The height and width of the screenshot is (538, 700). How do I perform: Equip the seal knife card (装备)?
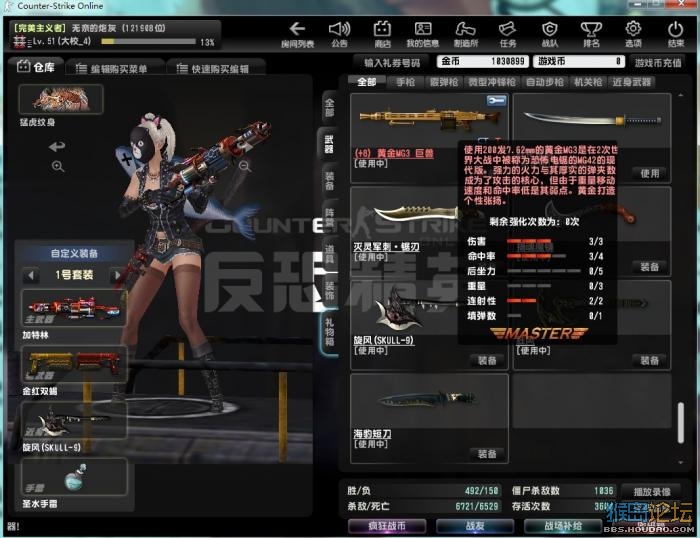click(487, 454)
